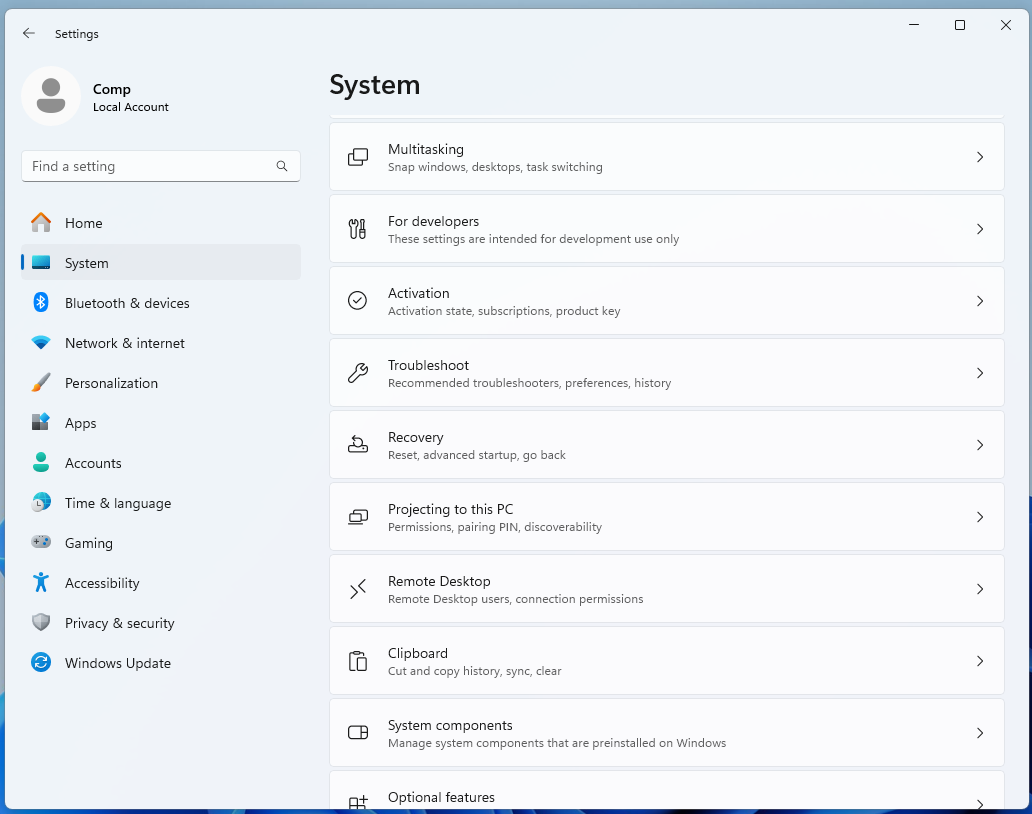Click the Gaming controller icon
This screenshot has width=1032, height=814.
(x=41, y=542)
